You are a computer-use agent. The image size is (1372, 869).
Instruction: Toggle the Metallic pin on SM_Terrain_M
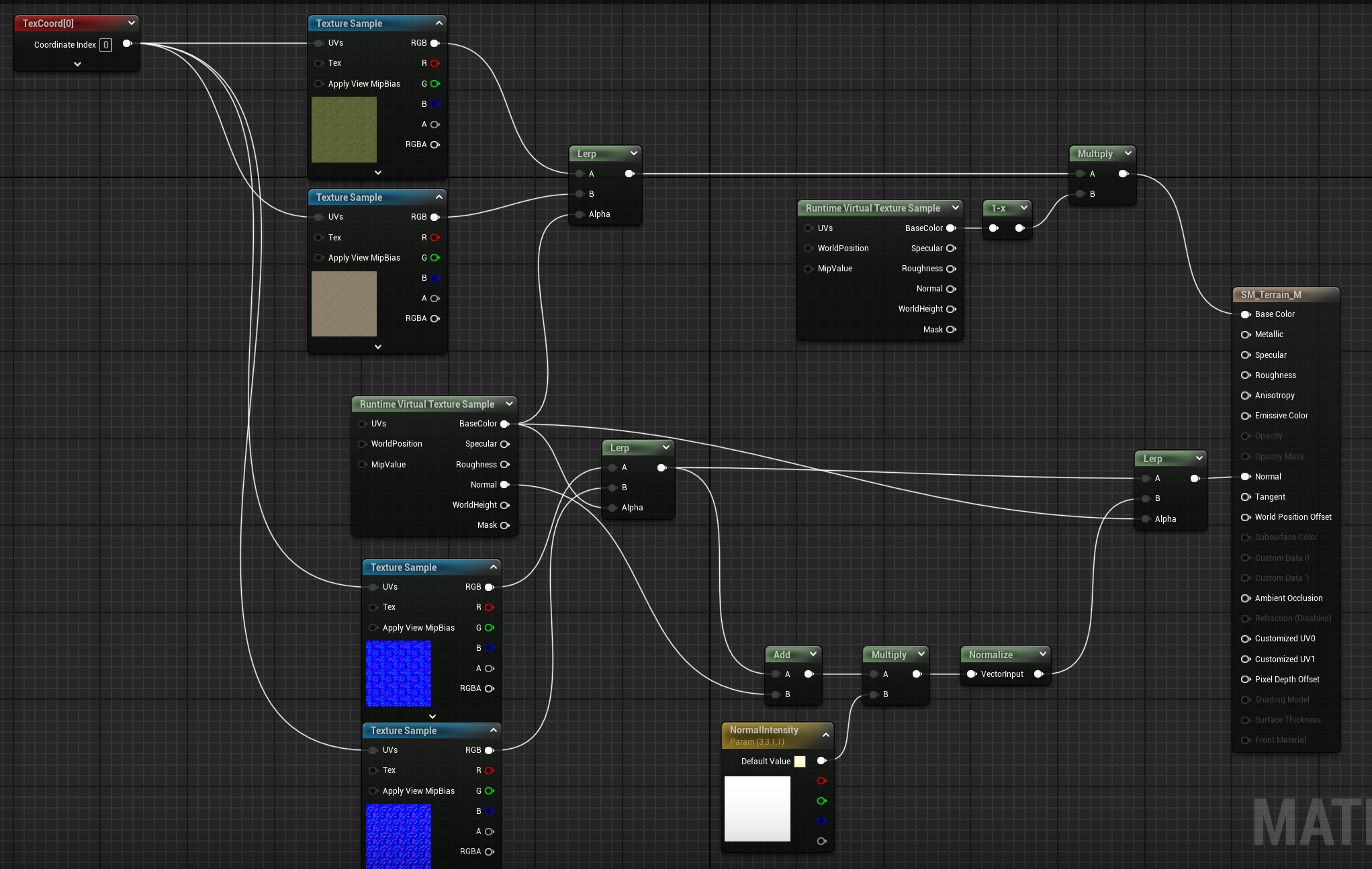(x=1246, y=334)
